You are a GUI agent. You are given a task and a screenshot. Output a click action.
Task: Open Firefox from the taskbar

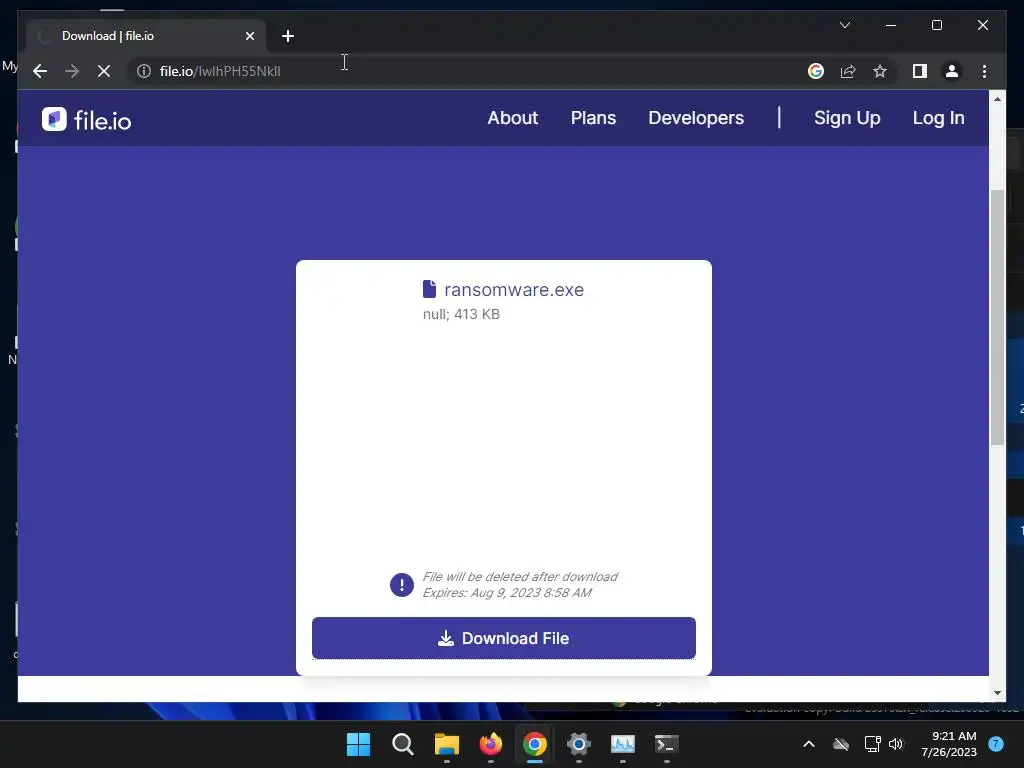click(490, 744)
